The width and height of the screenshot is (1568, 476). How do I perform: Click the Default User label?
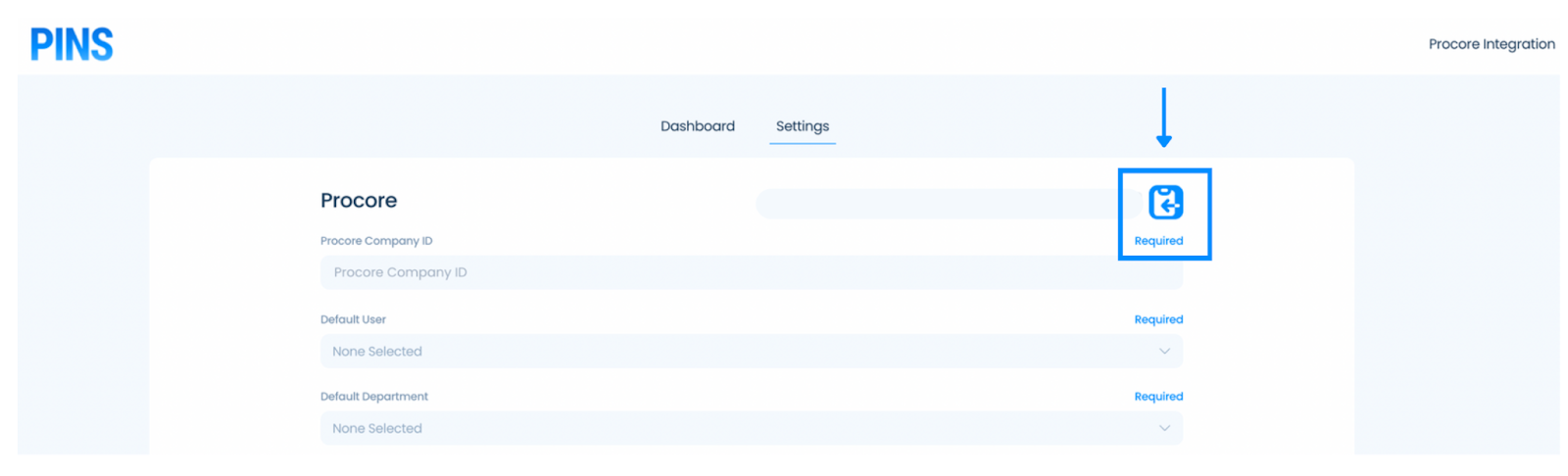(x=353, y=319)
